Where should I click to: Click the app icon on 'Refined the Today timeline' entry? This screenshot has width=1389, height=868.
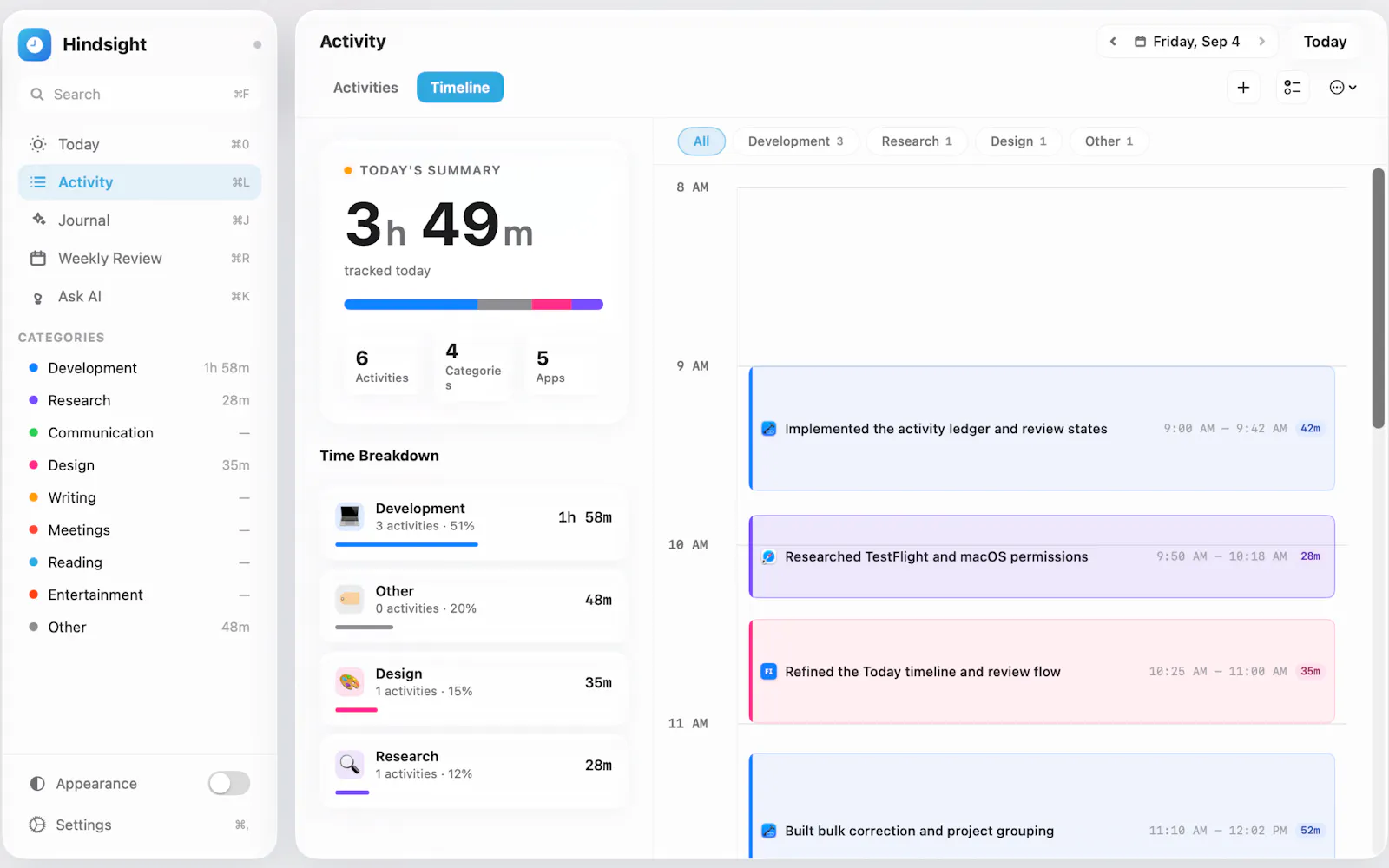[769, 672]
